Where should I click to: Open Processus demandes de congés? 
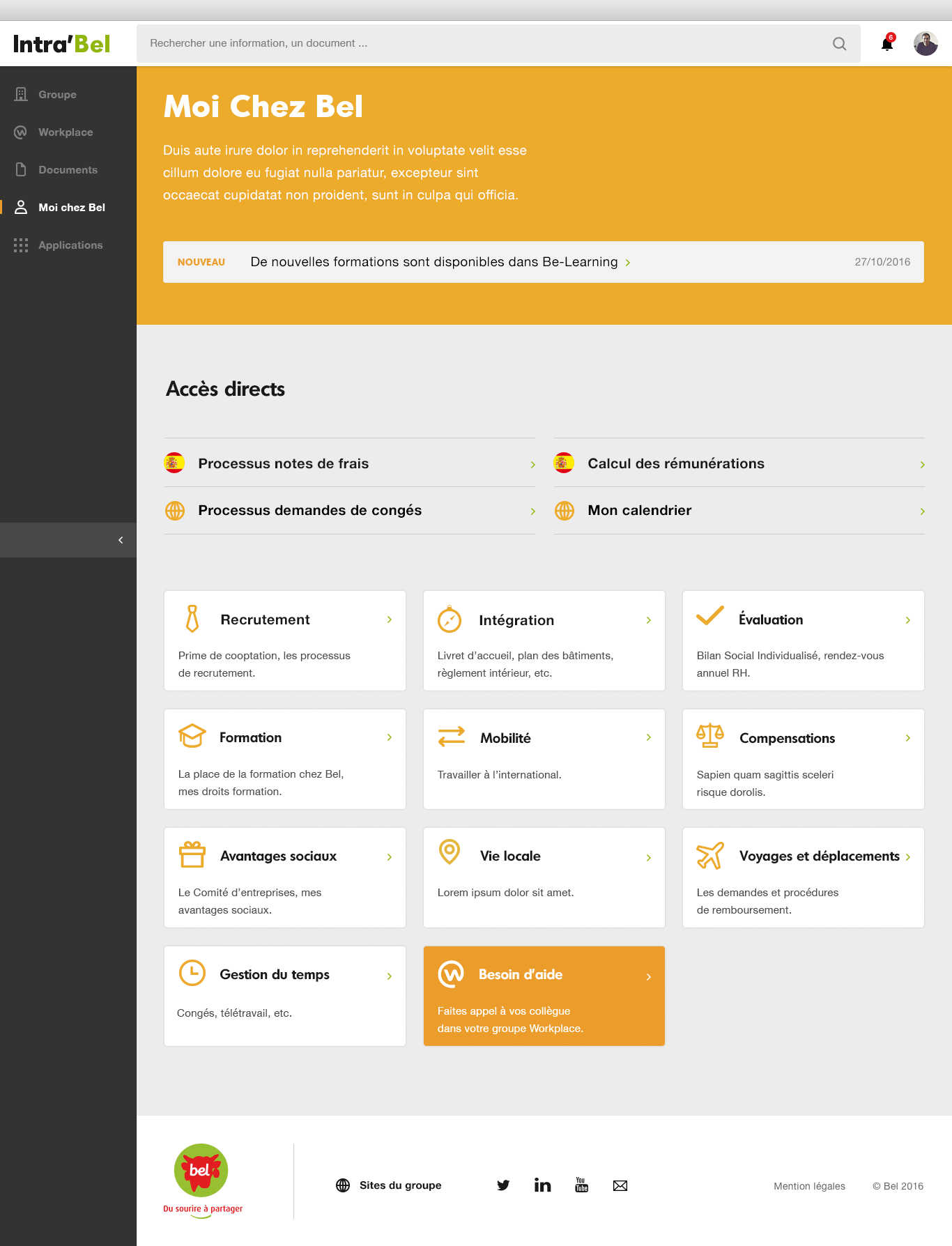pos(310,510)
